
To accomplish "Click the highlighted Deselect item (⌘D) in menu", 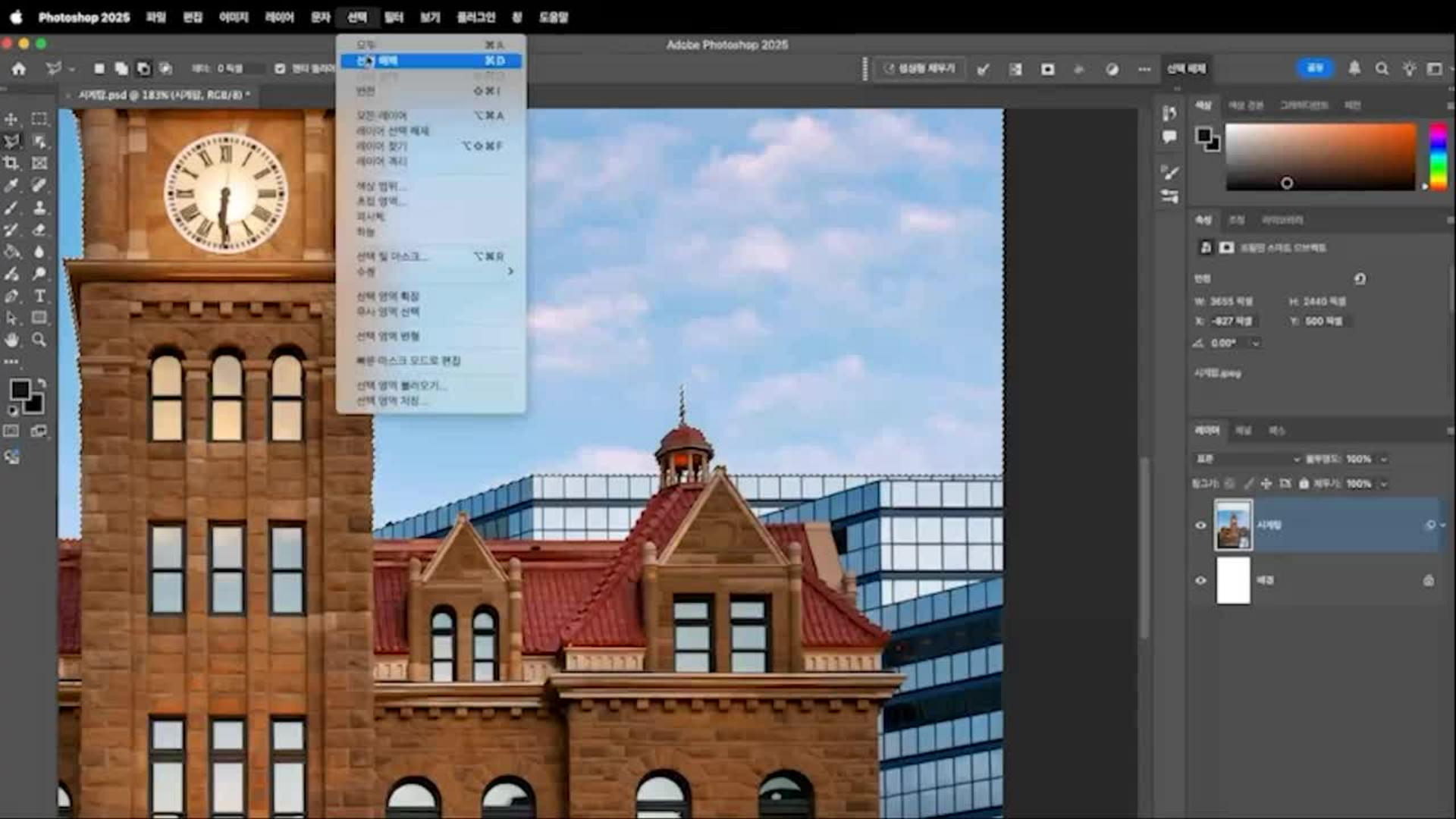I will (x=430, y=61).
